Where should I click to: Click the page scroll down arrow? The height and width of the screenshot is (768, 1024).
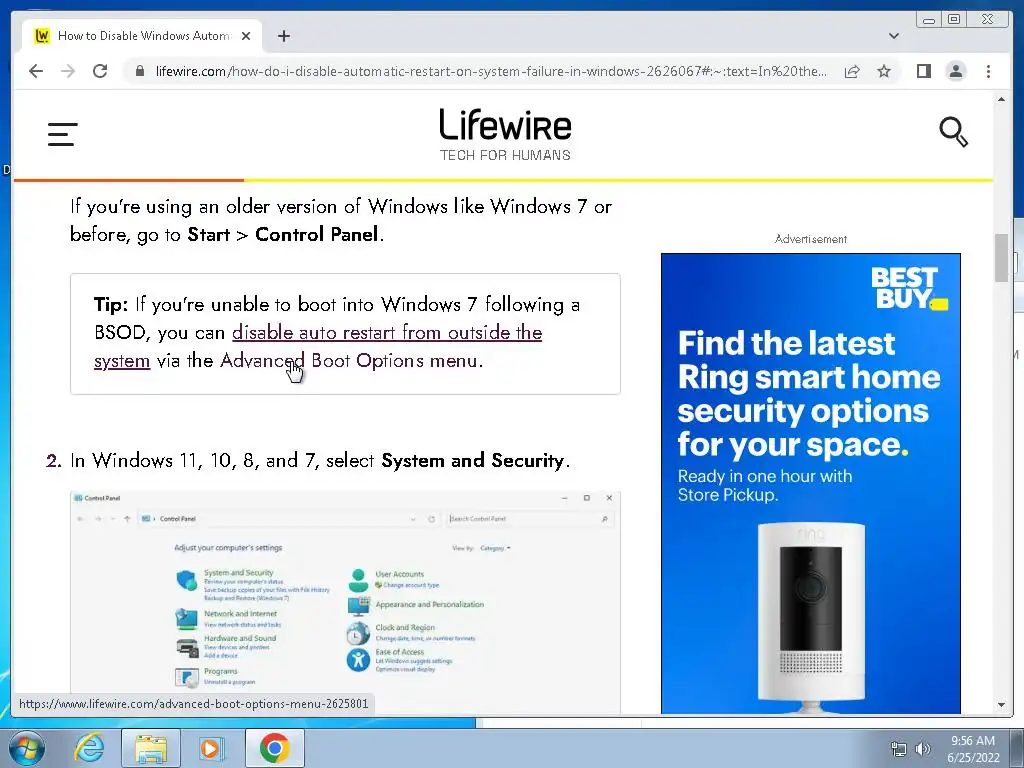pyautogui.click(x=1001, y=705)
